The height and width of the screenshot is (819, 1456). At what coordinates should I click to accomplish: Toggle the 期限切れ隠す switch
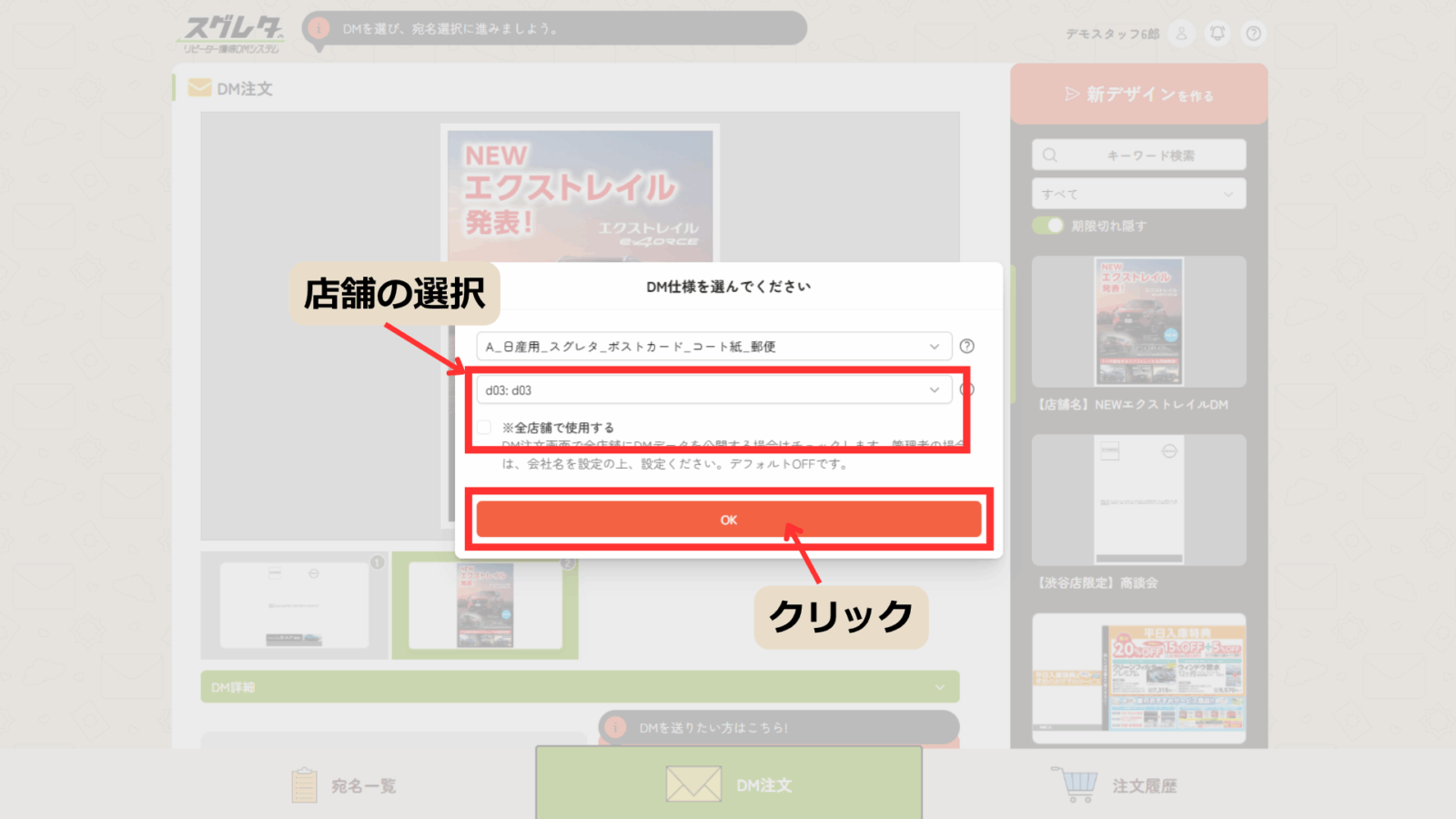click(x=1048, y=226)
